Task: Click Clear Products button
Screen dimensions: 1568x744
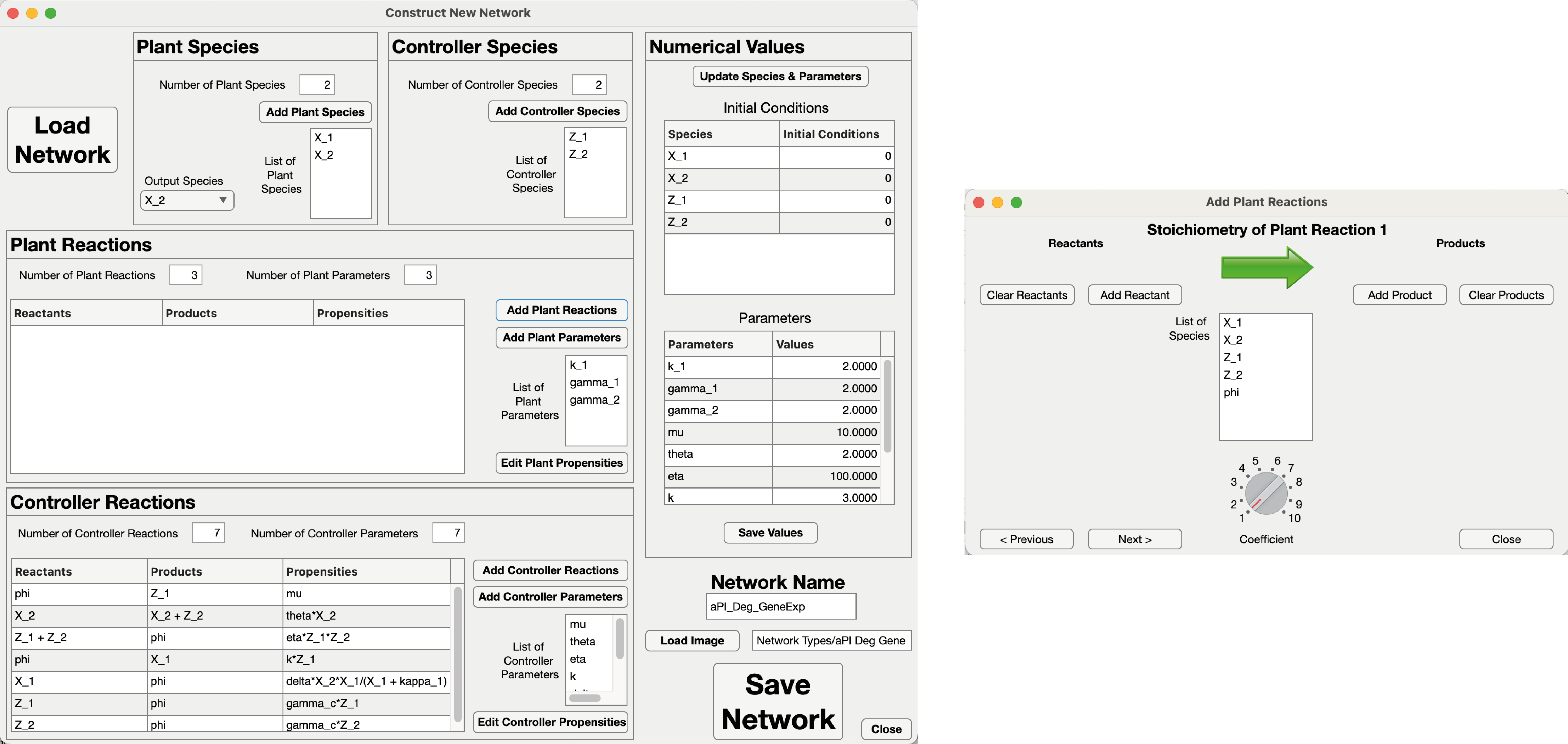Action: click(1506, 295)
